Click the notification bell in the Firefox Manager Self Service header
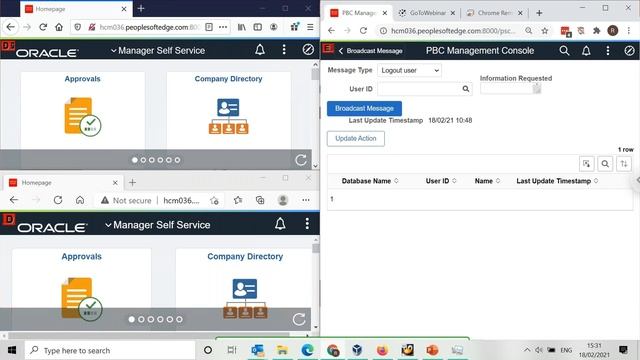The image size is (640, 360). click(x=260, y=50)
